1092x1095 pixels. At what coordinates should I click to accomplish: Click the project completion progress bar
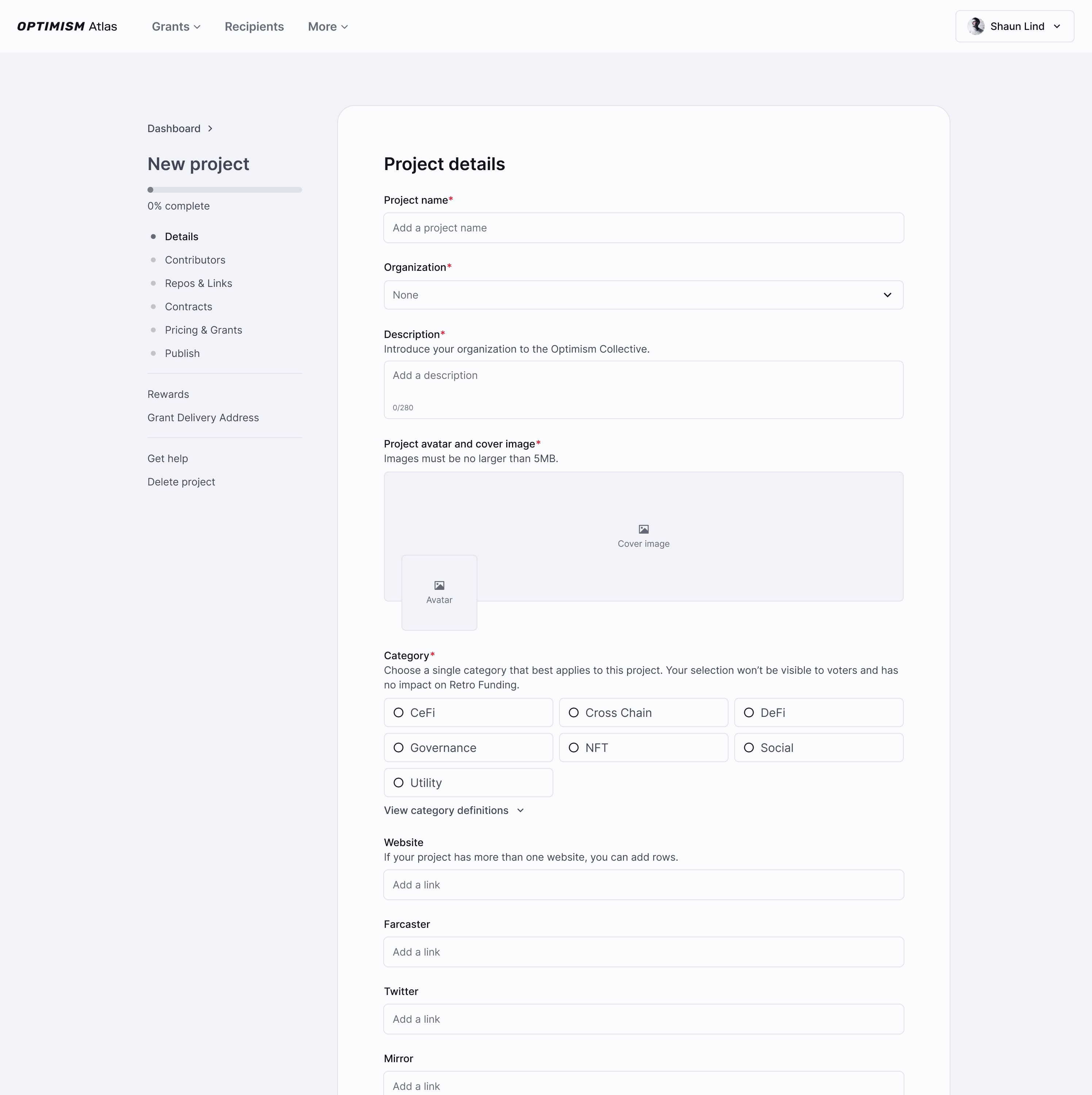[224, 190]
